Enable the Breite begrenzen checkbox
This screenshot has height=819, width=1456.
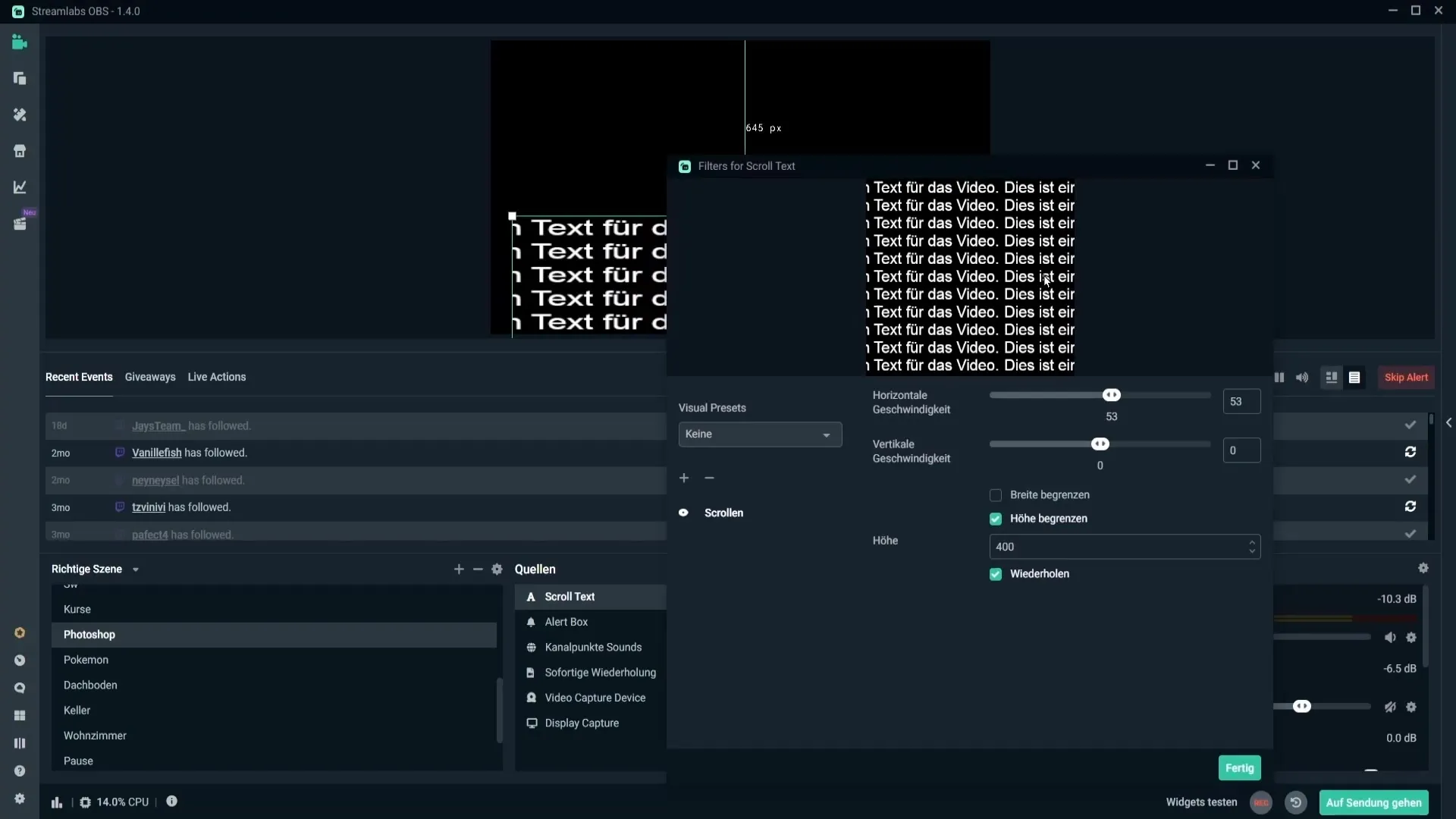[x=996, y=495]
